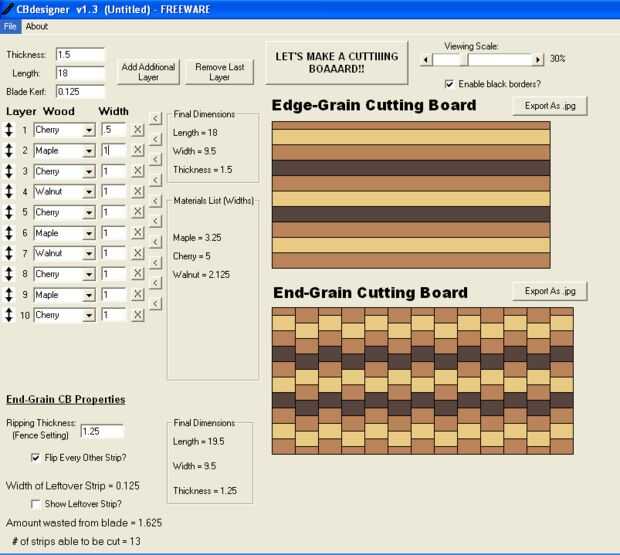Enable Show Leftover Strip checkbox

coord(36,504)
